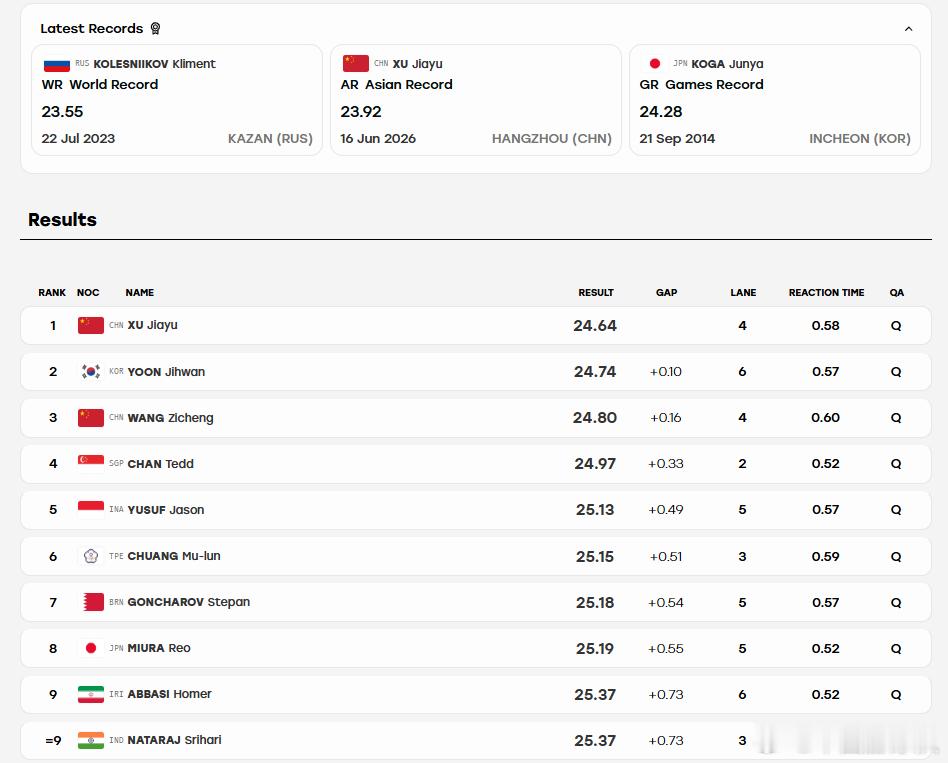Click the Japan flag beside KOGA Junya

coord(655,63)
